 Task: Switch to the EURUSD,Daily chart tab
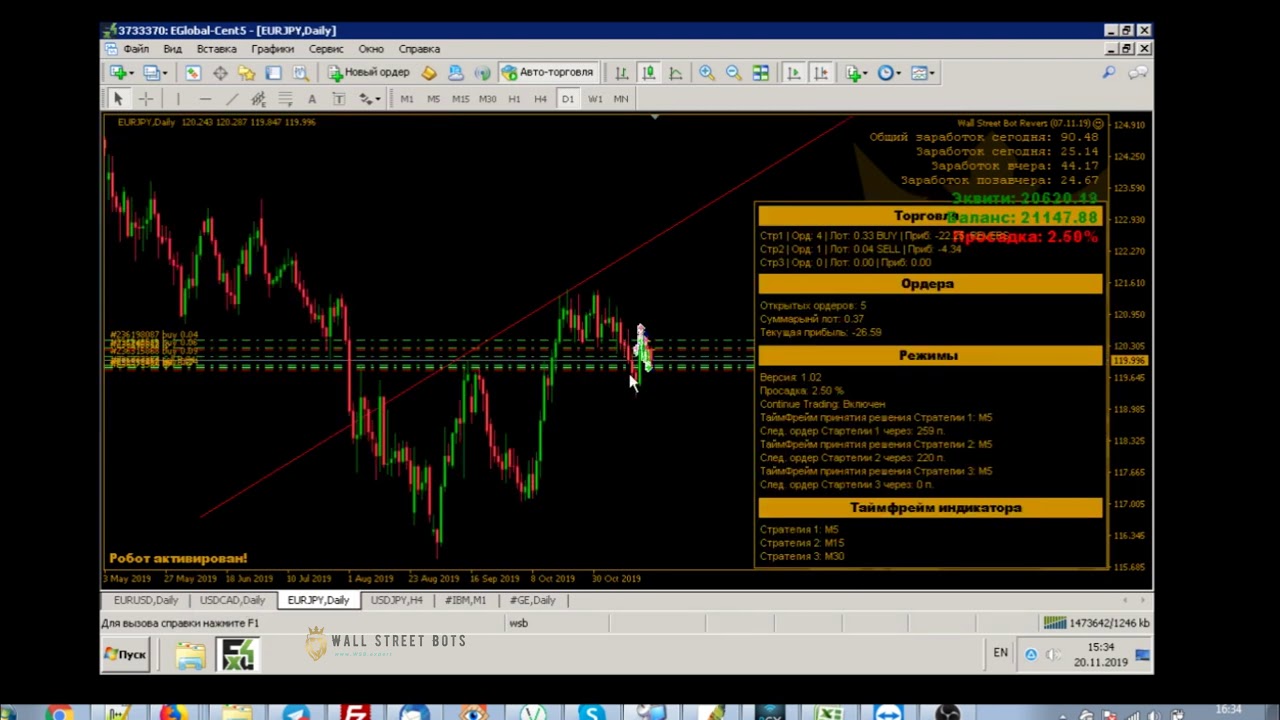point(146,600)
